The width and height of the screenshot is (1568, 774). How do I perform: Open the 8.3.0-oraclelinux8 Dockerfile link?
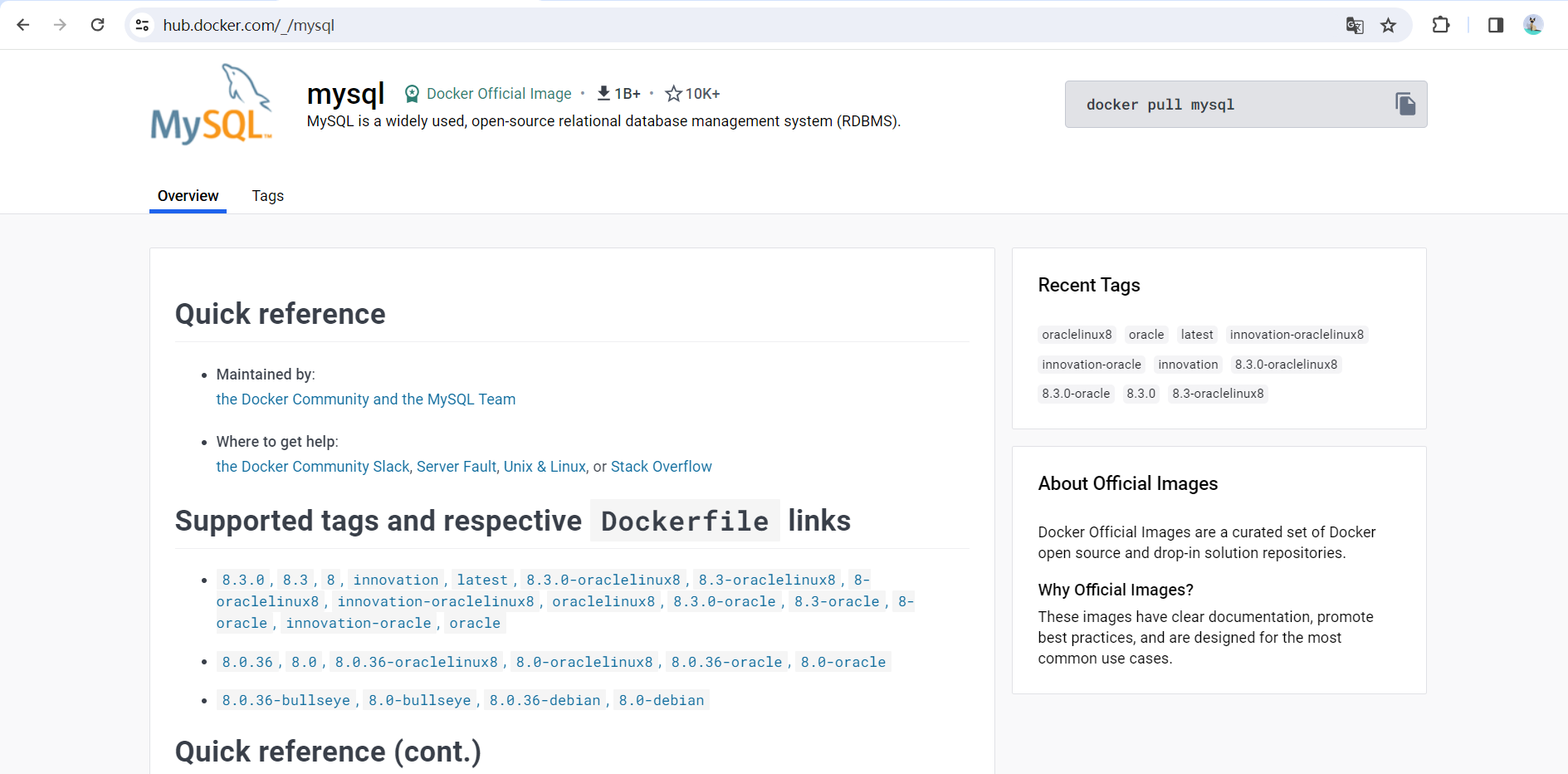[603, 580]
